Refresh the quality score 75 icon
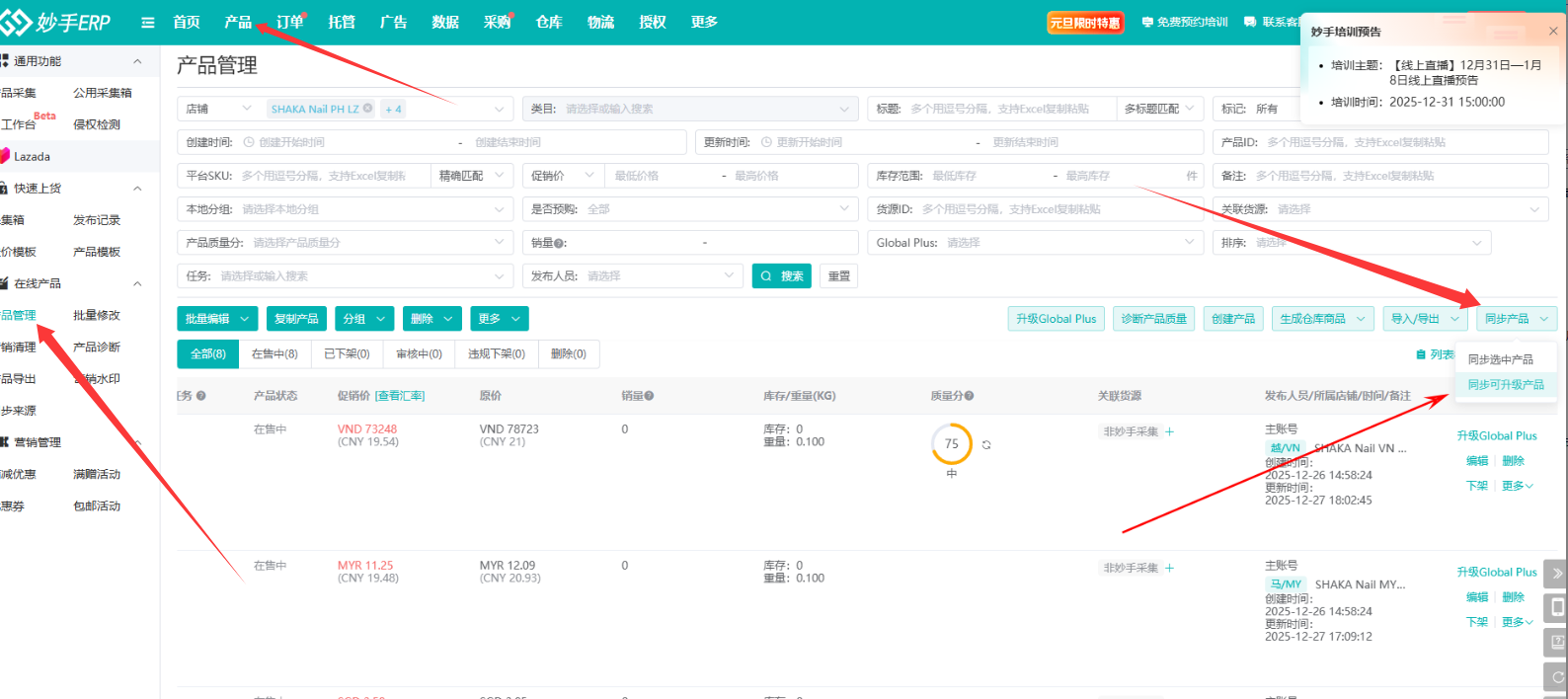 (986, 445)
